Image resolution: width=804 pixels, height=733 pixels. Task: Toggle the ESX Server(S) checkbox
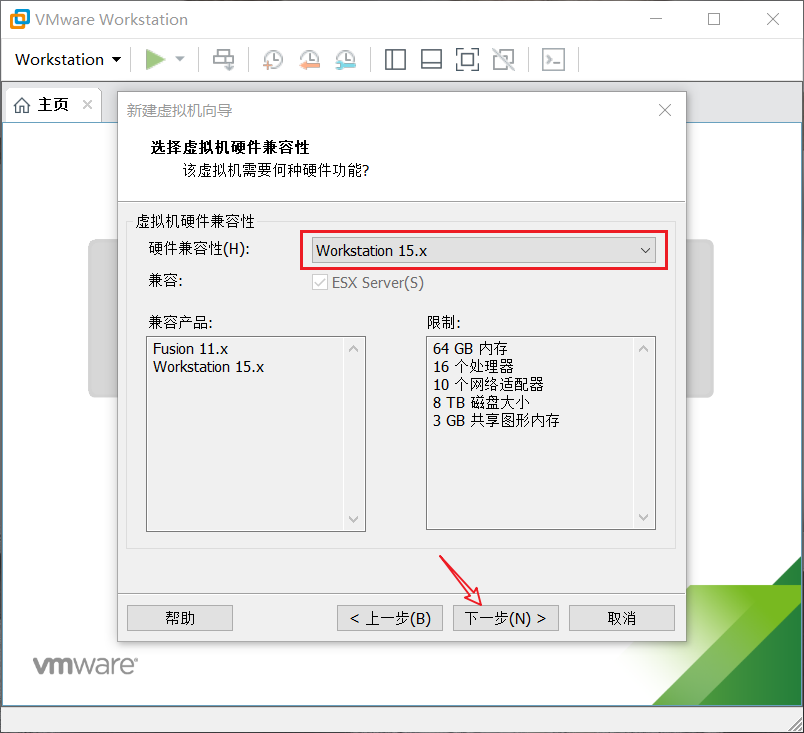point(320,282)
